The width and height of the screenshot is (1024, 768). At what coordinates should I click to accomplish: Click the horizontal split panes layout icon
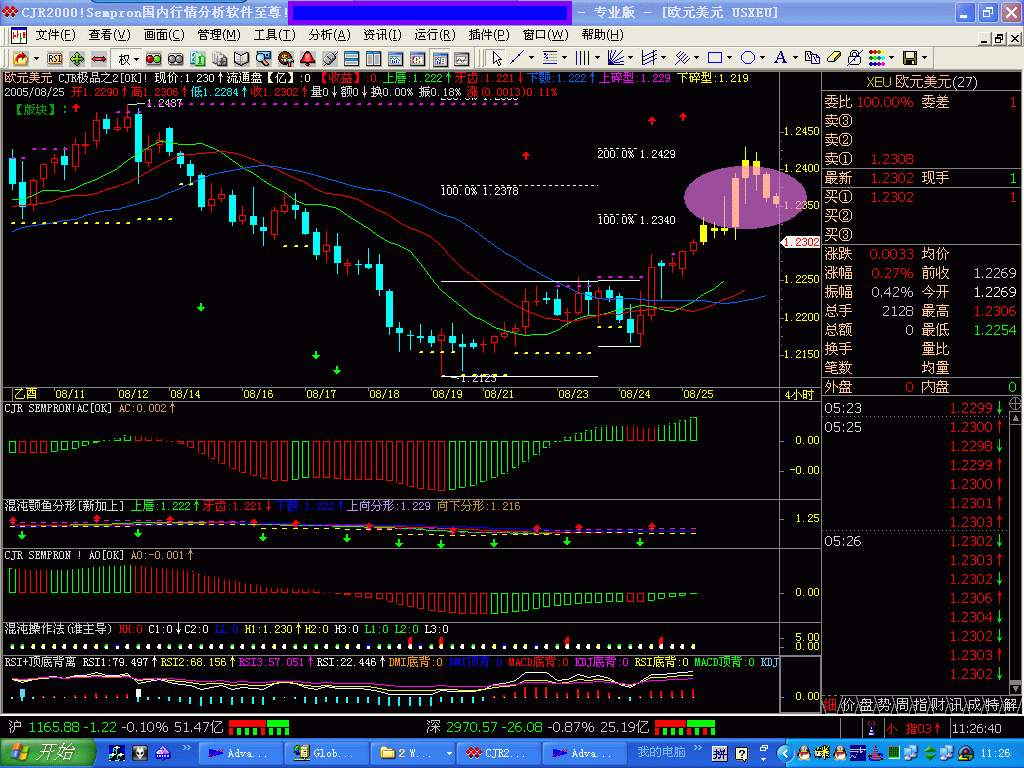pos(351,59)
